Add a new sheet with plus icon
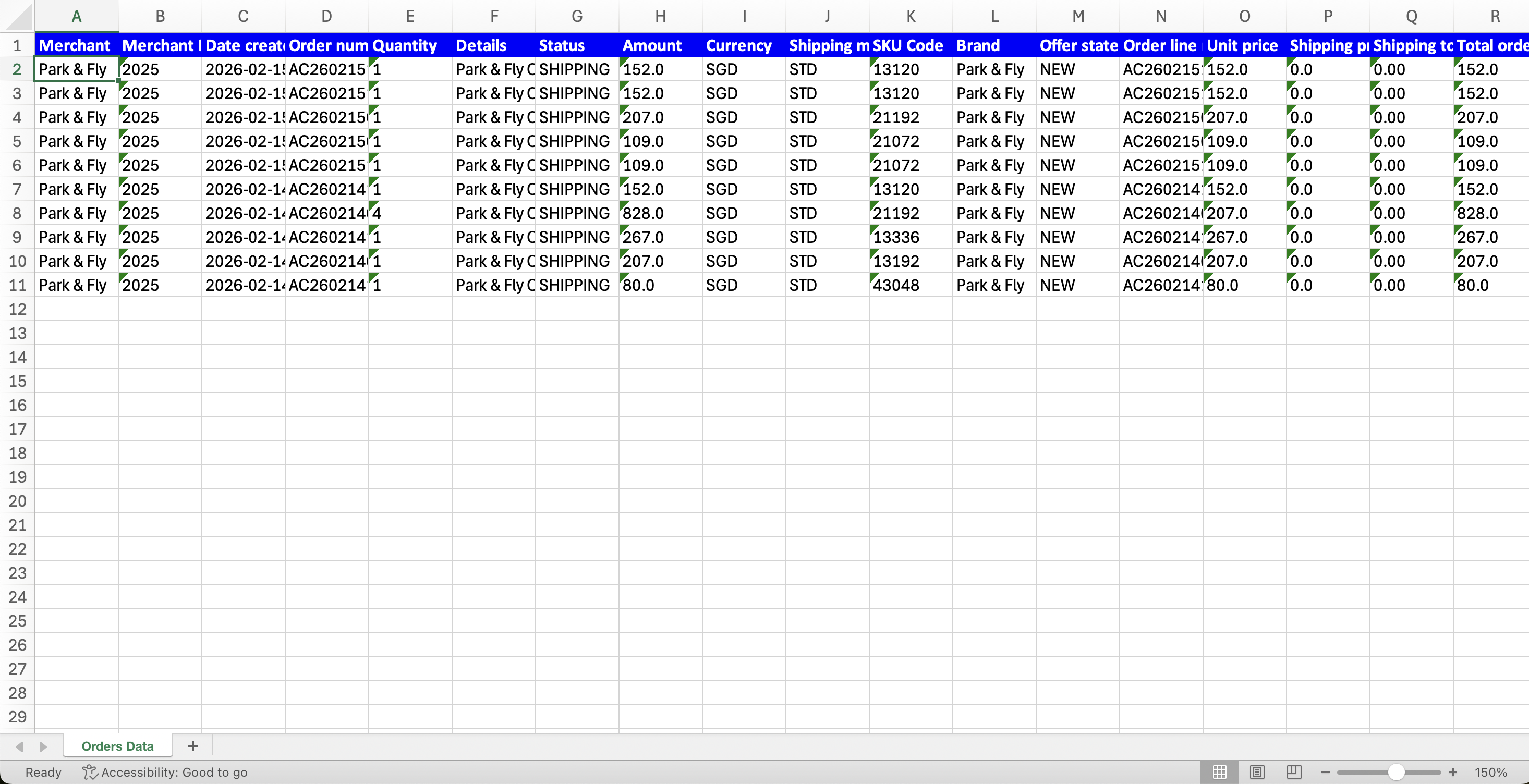 [192, 746]
